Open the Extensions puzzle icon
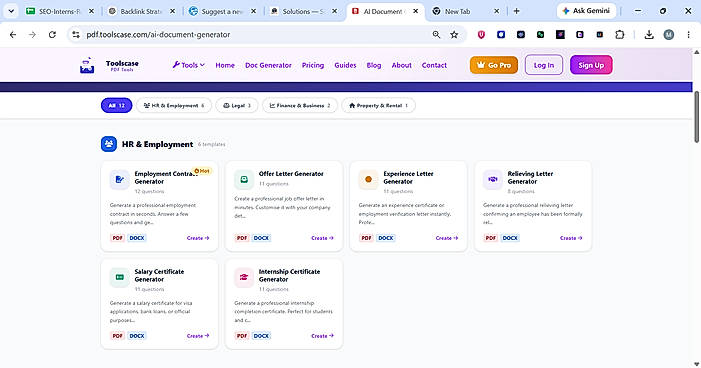Screen dimensions: 701x368 [620, 34]
